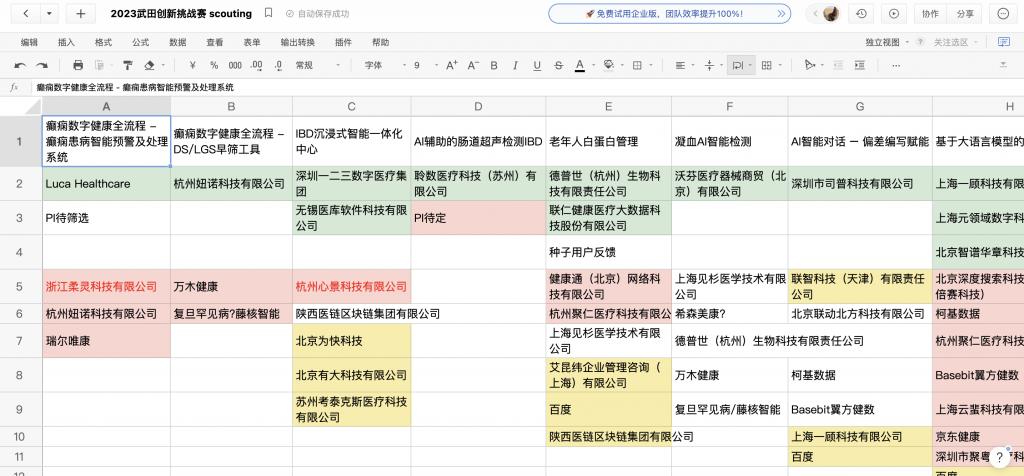Apply yen currency format
1024x476 pixels.
pyautogui.click(x=193, y=65)
